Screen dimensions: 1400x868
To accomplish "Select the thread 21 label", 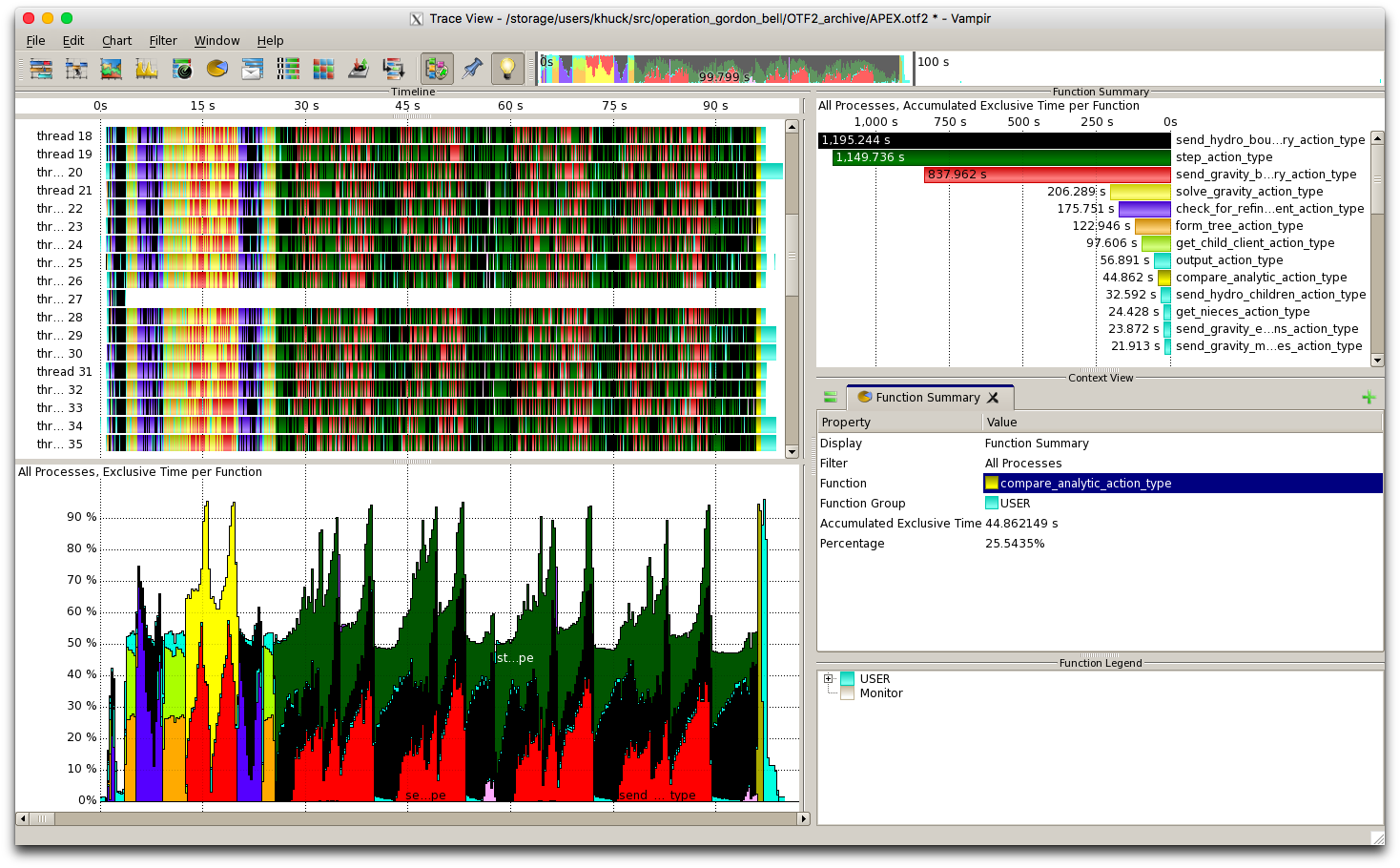I will click(x=65, y=191).
